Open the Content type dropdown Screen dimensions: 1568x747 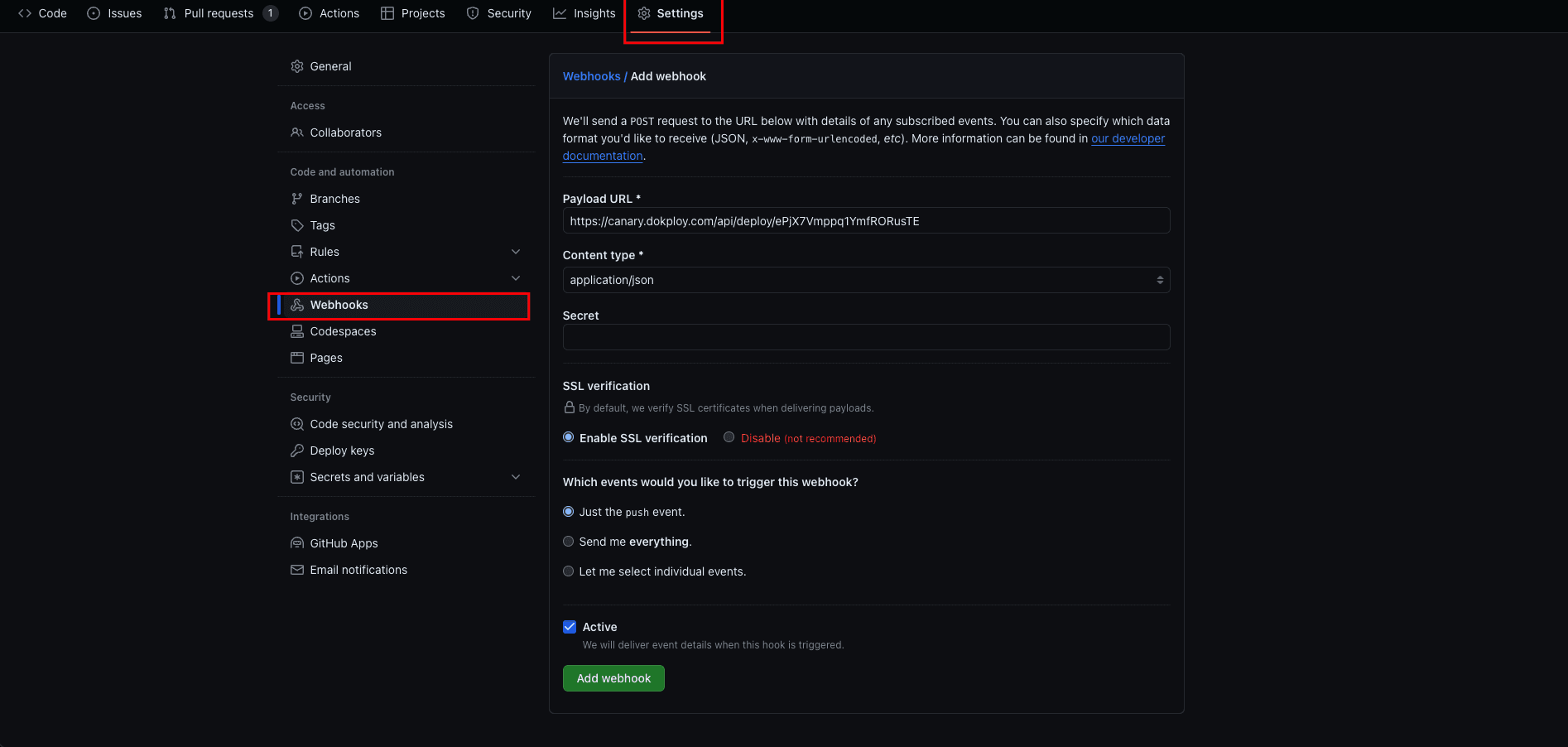[866, 280]
